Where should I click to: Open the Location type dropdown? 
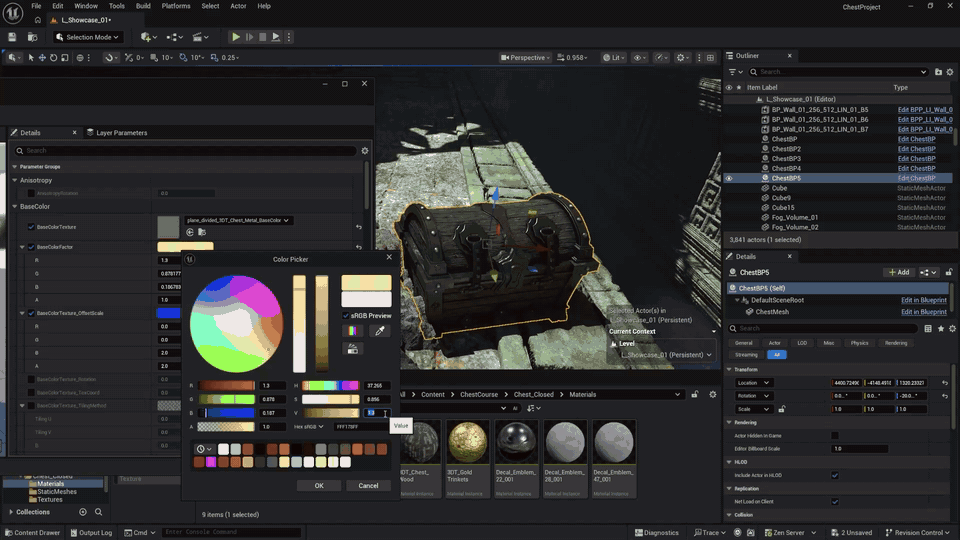coord(753,383)
